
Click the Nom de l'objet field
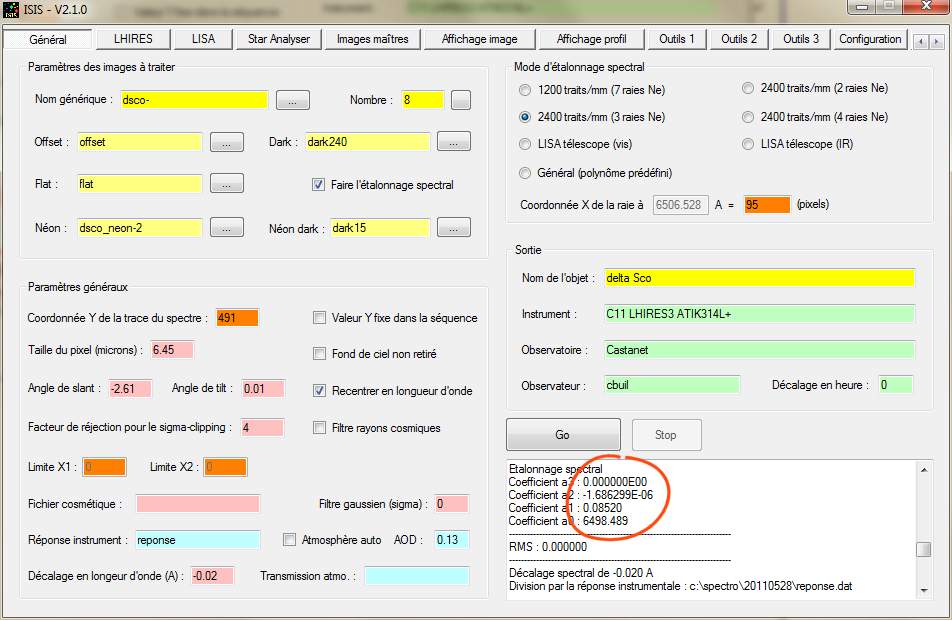[758, 278]
